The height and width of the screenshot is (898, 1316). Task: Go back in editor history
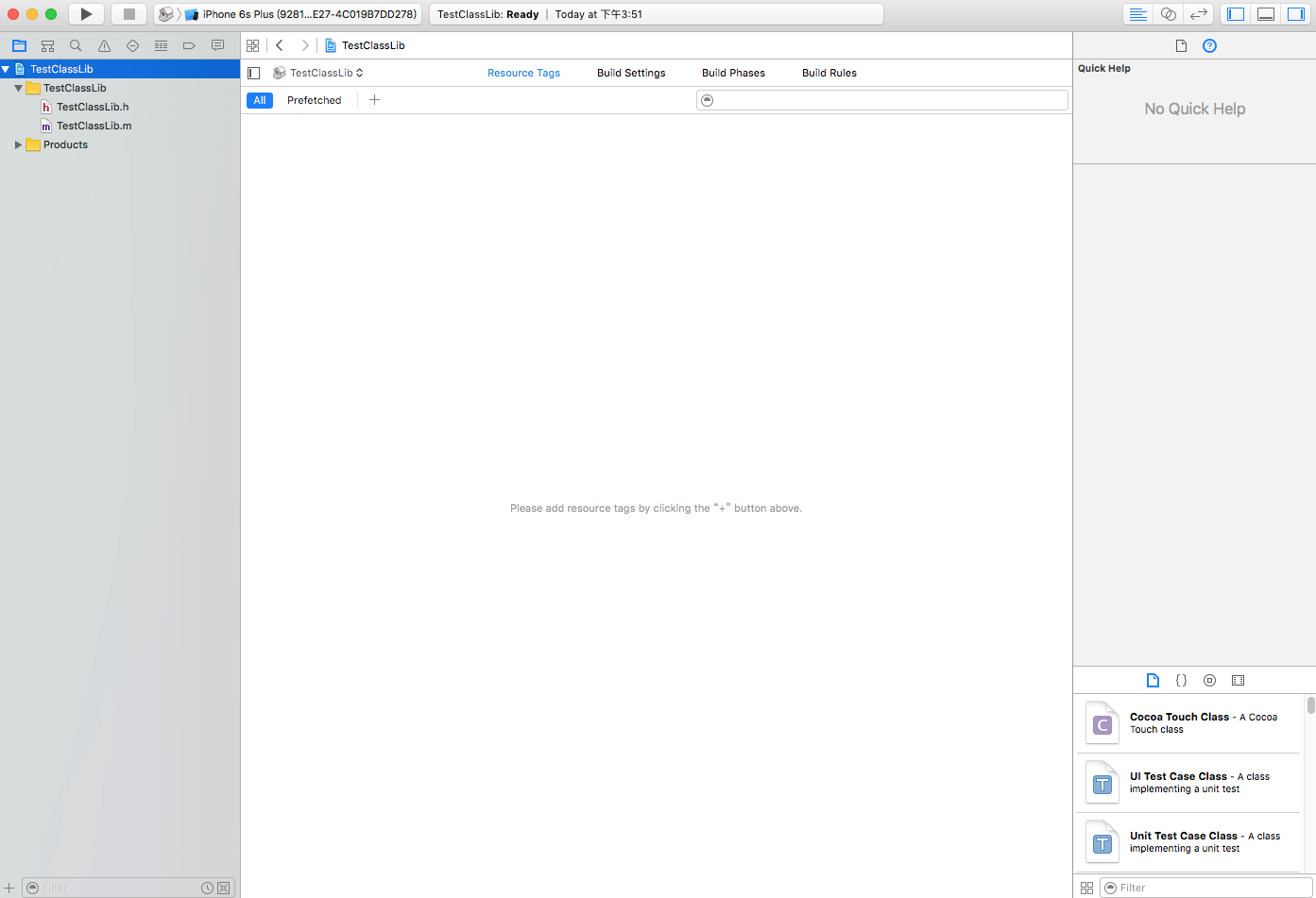(280, 45)
